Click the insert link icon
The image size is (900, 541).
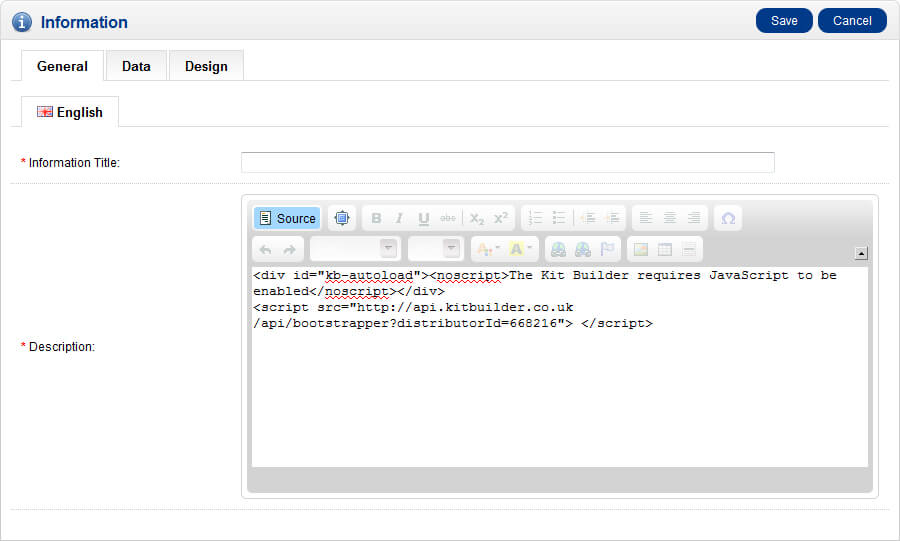(x=558, y=250)
